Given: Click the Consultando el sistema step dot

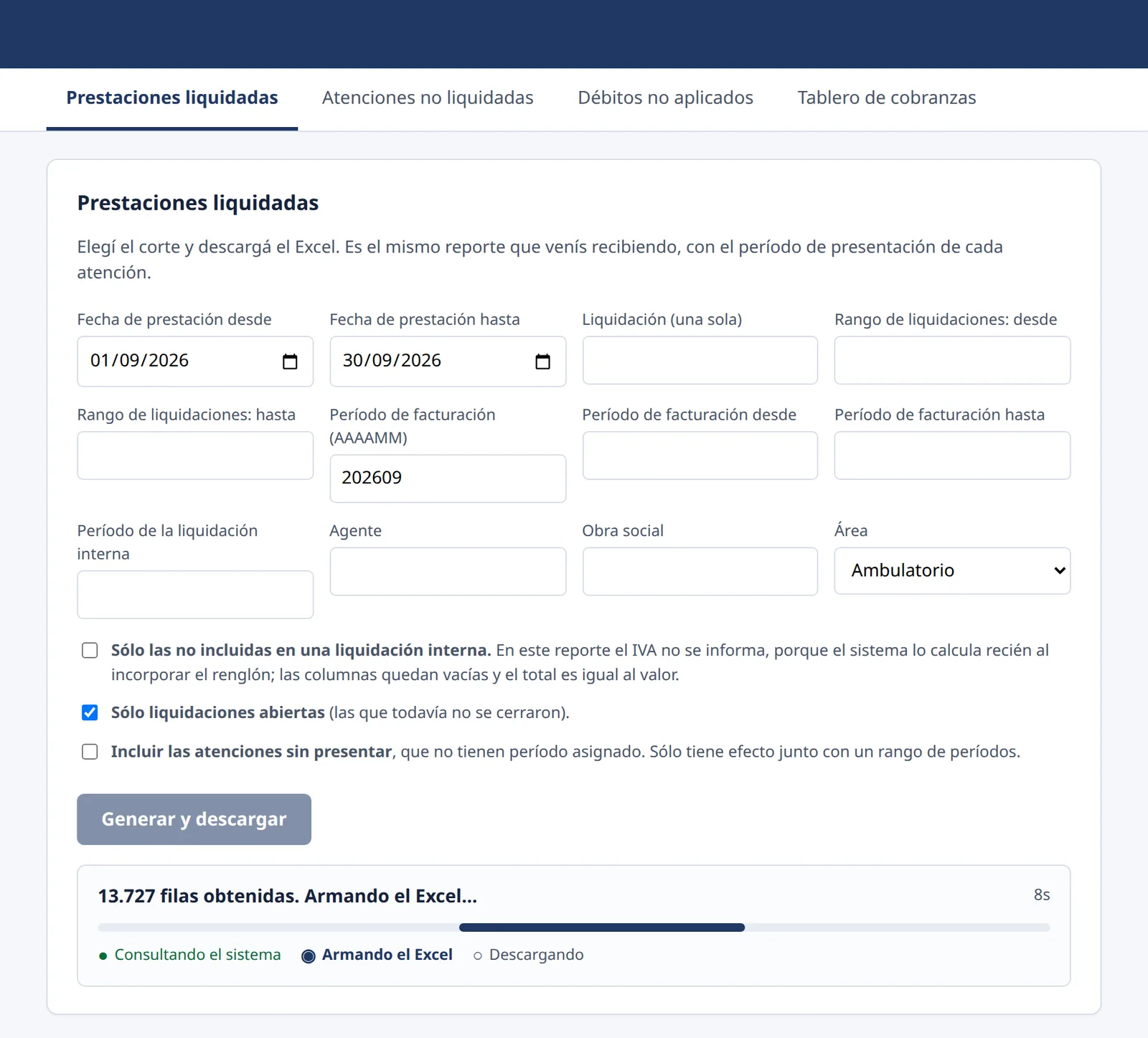Looking at the screenshot, I should 103,956.
